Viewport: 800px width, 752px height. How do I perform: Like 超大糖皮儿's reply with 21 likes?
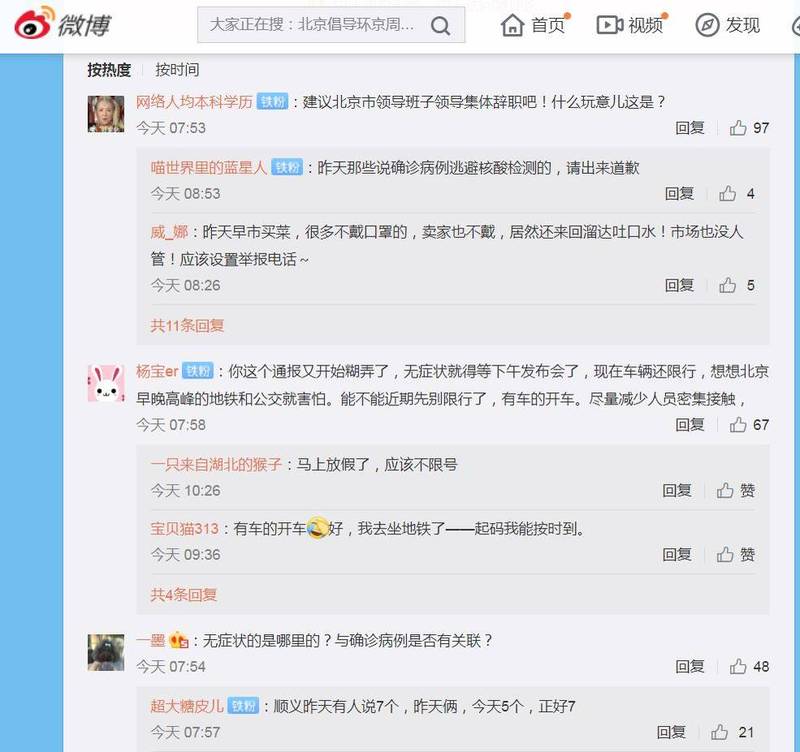coord(719,733)
